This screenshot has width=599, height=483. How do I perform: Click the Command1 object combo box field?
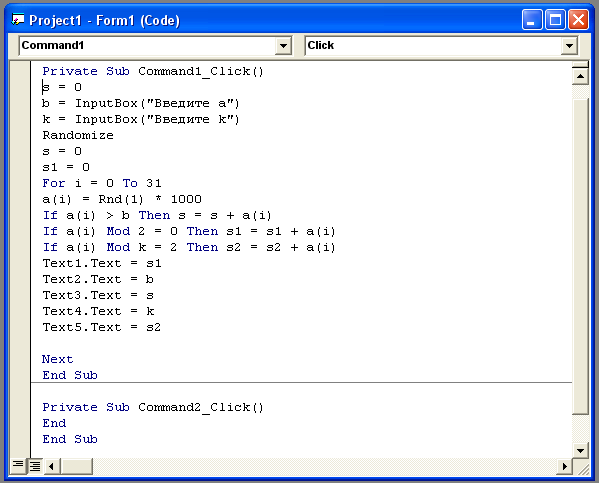coord(155,46)
